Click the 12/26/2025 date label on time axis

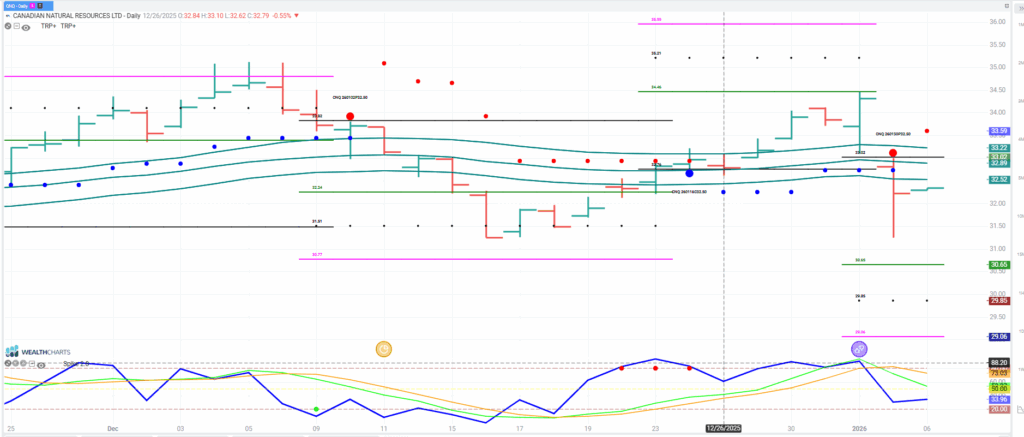[724, 428]
